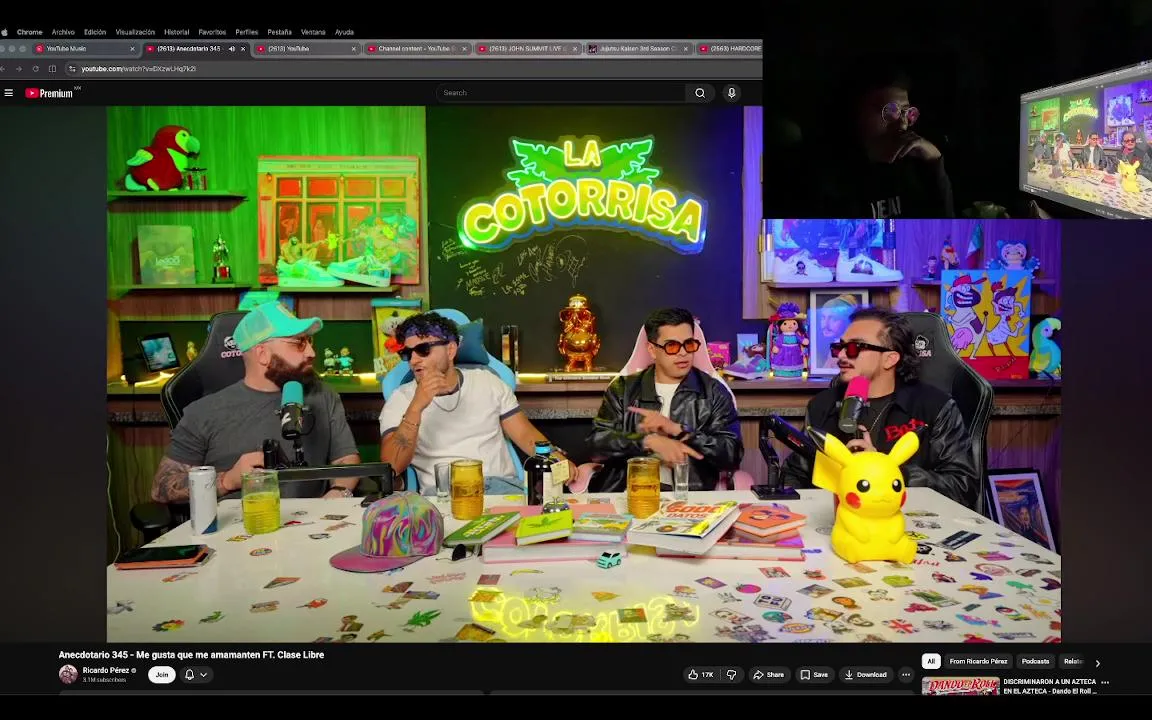Switch to Jujutsu Kaisen 3rd Season tab
The width and height of the screenshot is (1152, 720).
click(638, 48)
